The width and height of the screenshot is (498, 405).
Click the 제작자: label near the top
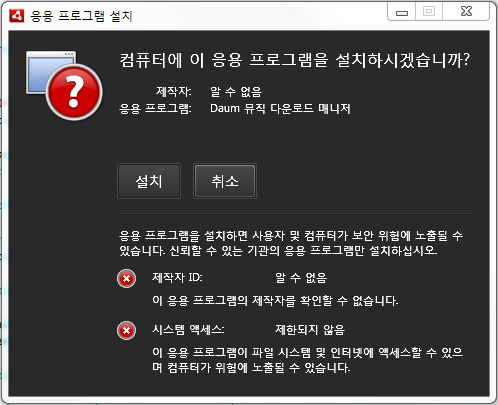pos(174,91)
